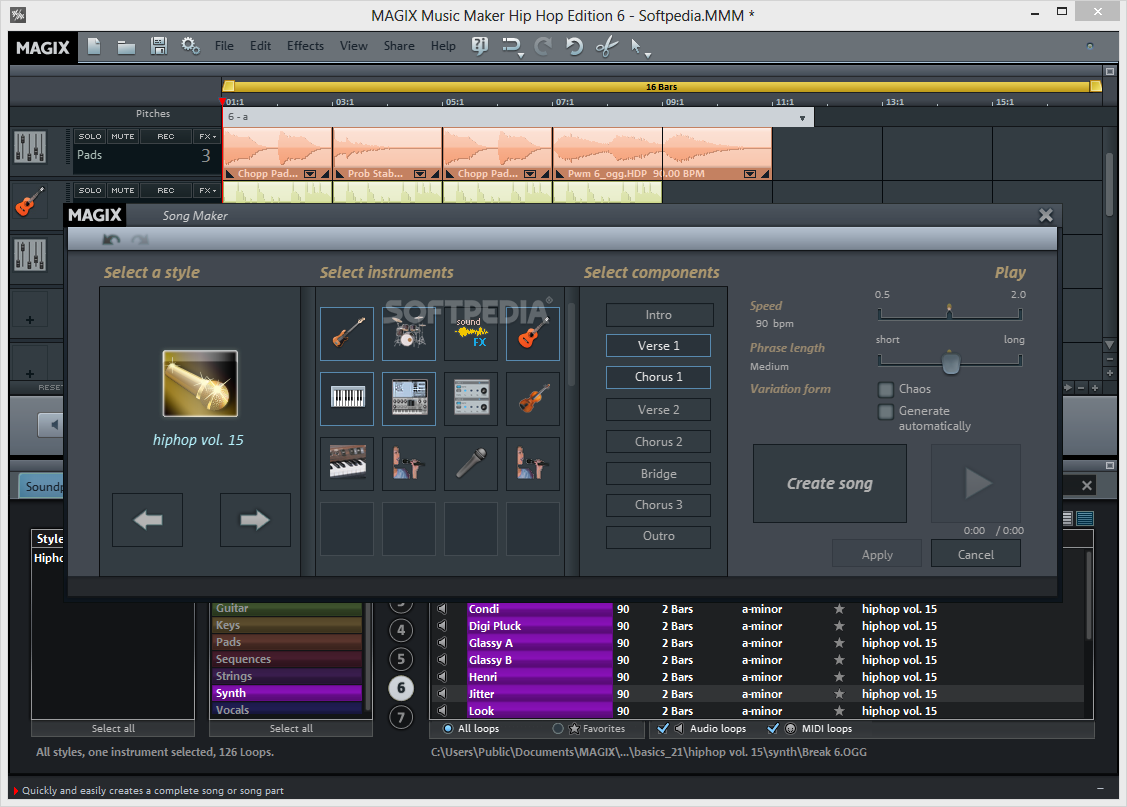Image resolution: width=1127 pixels, height=807 pixels.
Task: Click the context help question mark icon
Action: point(479,46)
